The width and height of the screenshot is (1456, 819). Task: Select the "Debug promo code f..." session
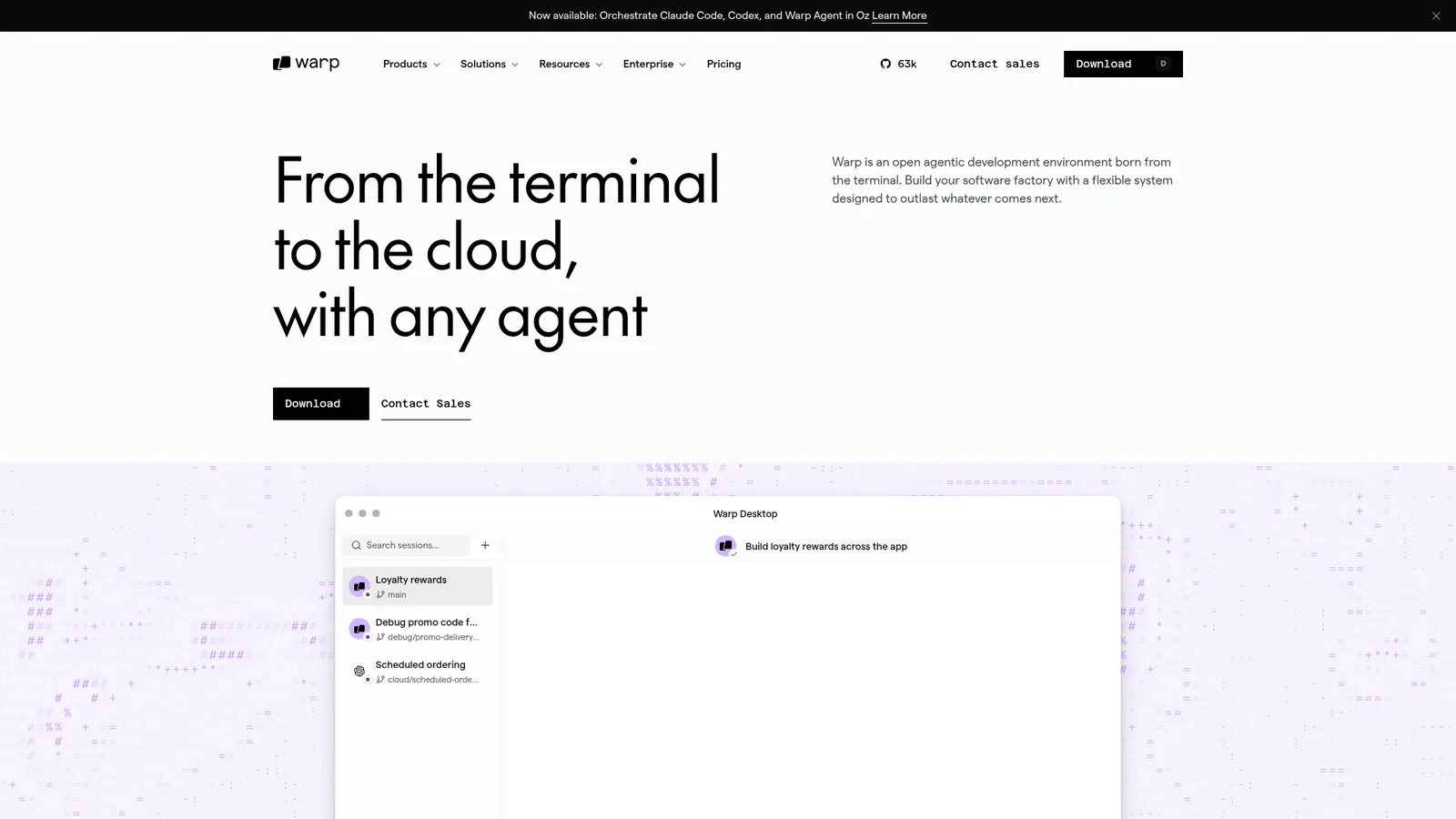pyautogui.click(x=418, y=629)
